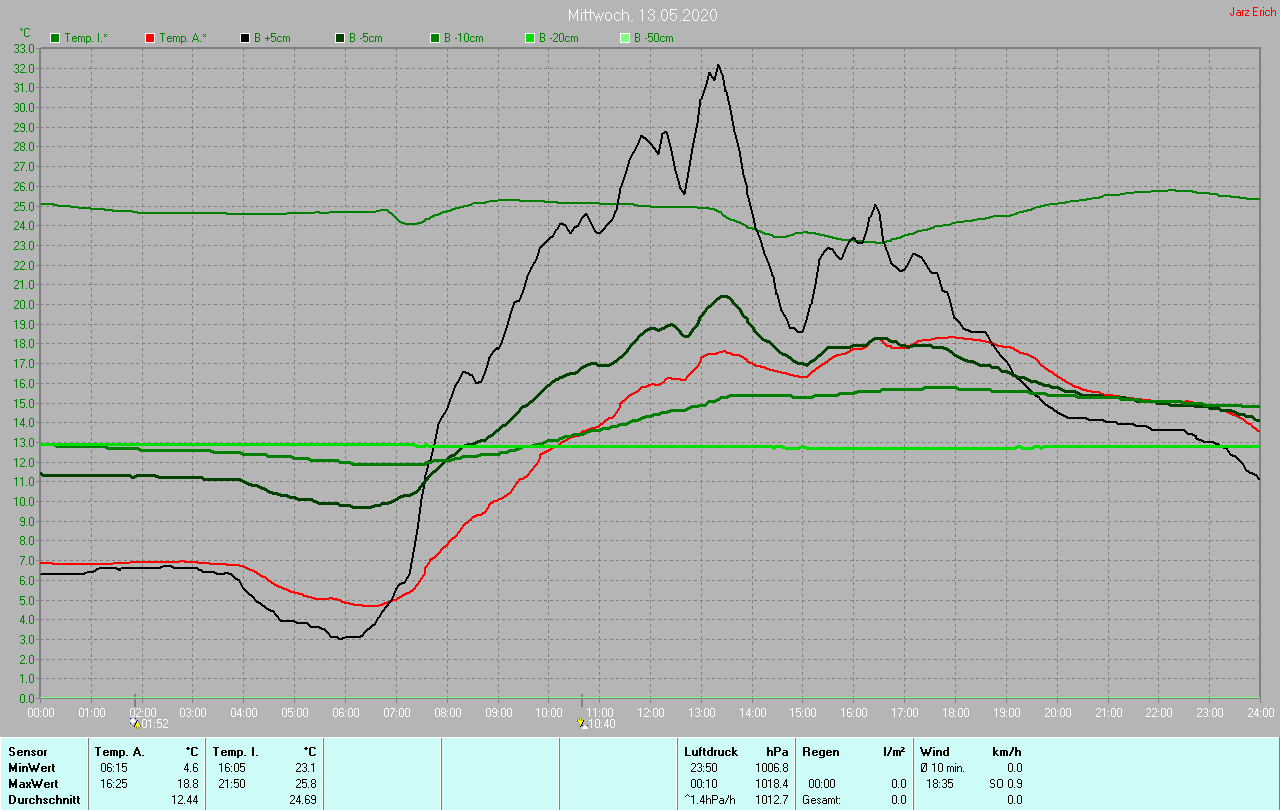Image resolution: width=1280 pixels, height=810 pixels.
Task: Click the 18:00 label on time axis
Action: [956, 712]
